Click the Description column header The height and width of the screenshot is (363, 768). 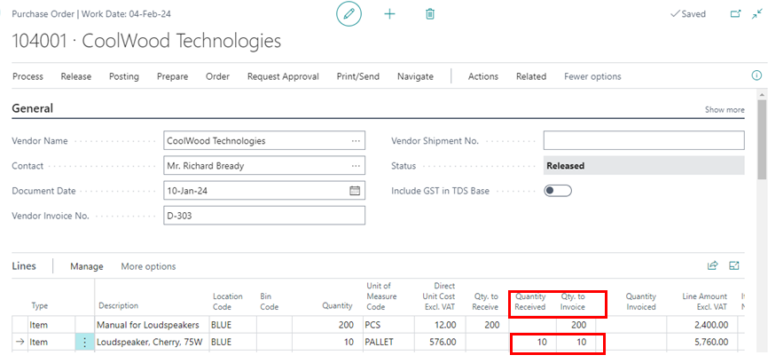(118, 306)
